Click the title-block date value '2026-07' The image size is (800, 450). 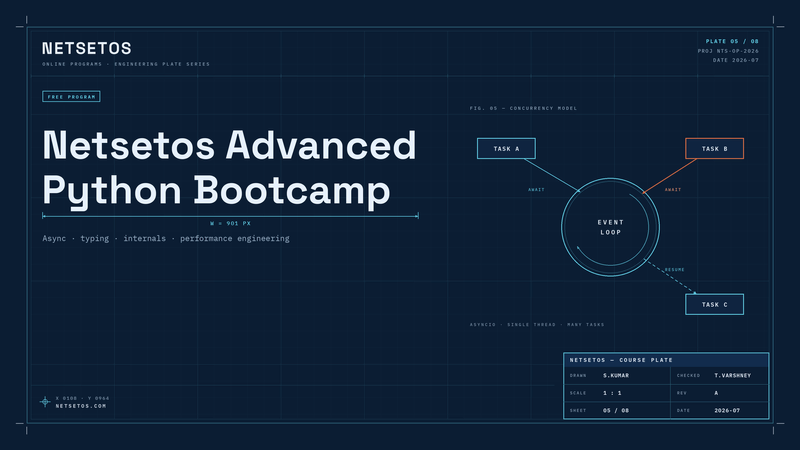click(727, 410)
